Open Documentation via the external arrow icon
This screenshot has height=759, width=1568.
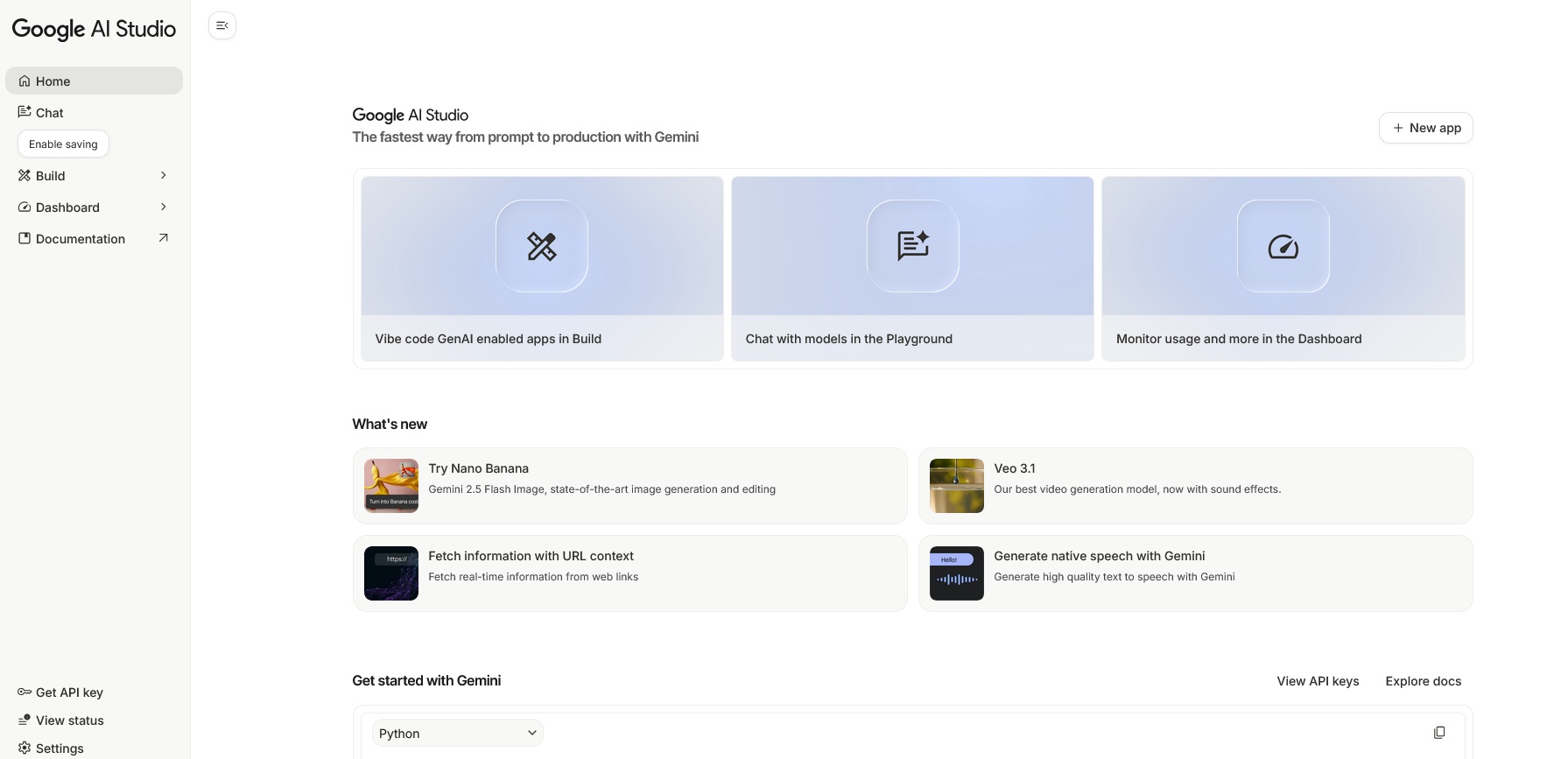pyautogui.click(x=163, y=238)
